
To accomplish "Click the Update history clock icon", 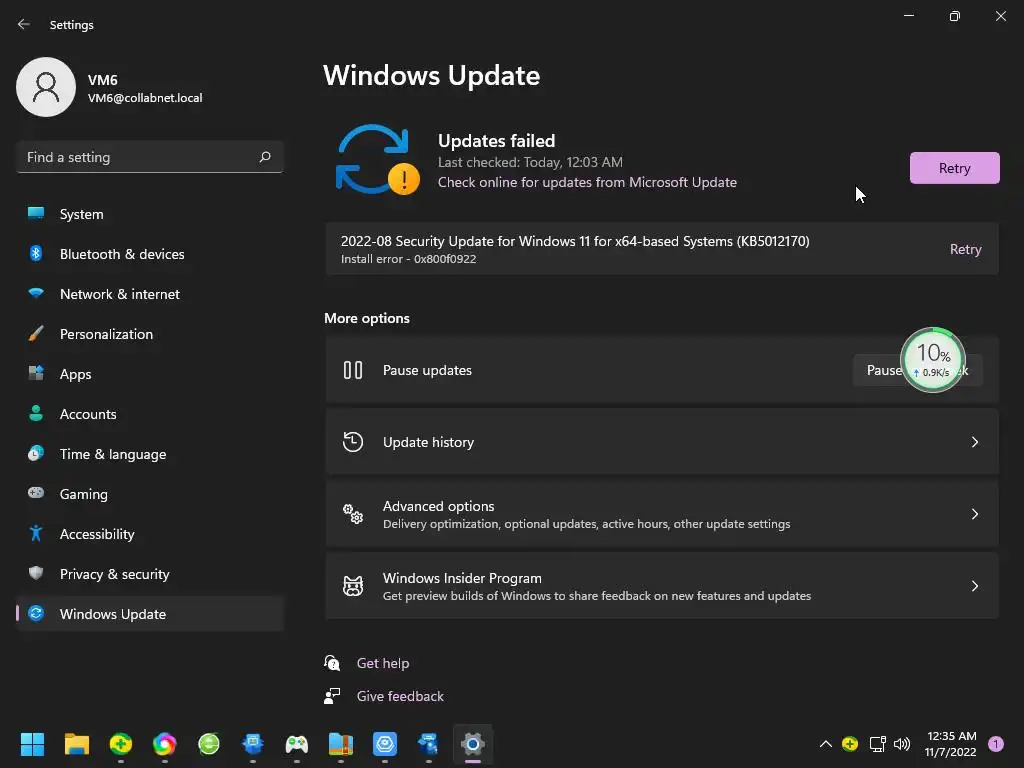I will [353, 442].
